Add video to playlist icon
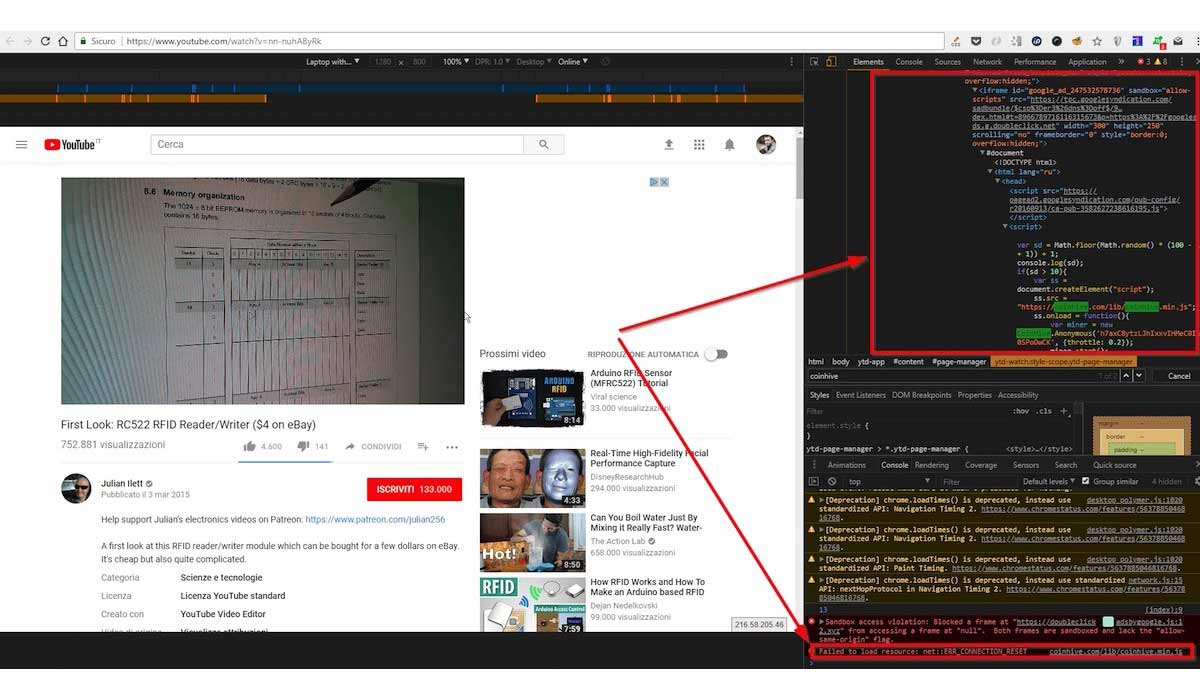The width and height of the screenshot is (1200, 700). click(x=423, y=447)
